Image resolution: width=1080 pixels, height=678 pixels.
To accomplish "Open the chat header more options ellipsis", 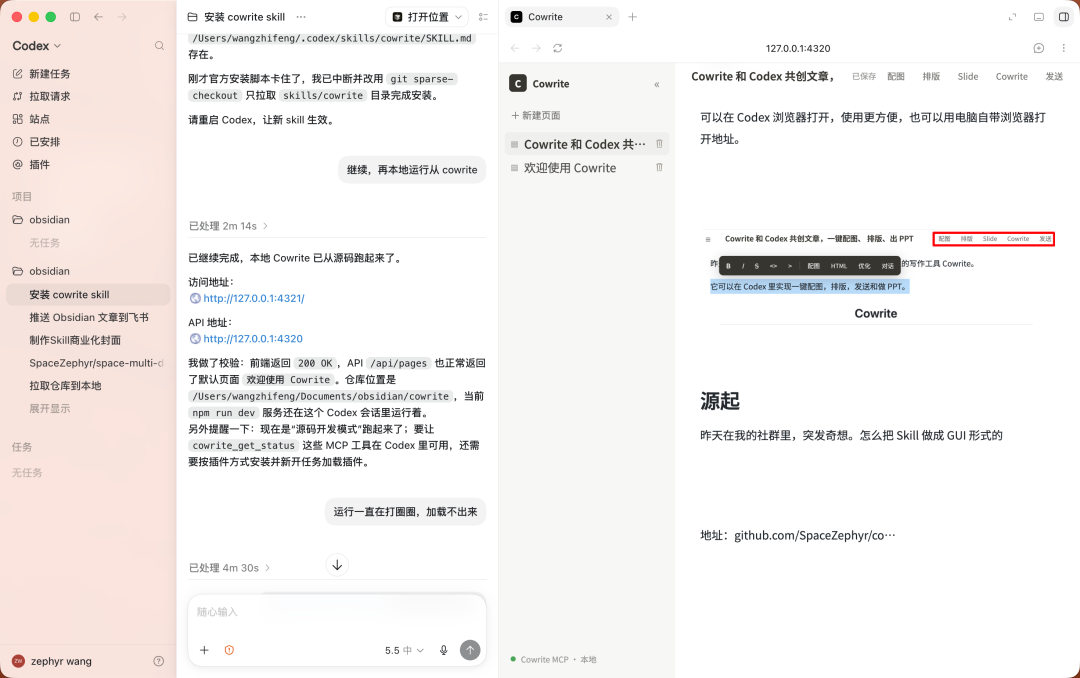I will (301, 17).
